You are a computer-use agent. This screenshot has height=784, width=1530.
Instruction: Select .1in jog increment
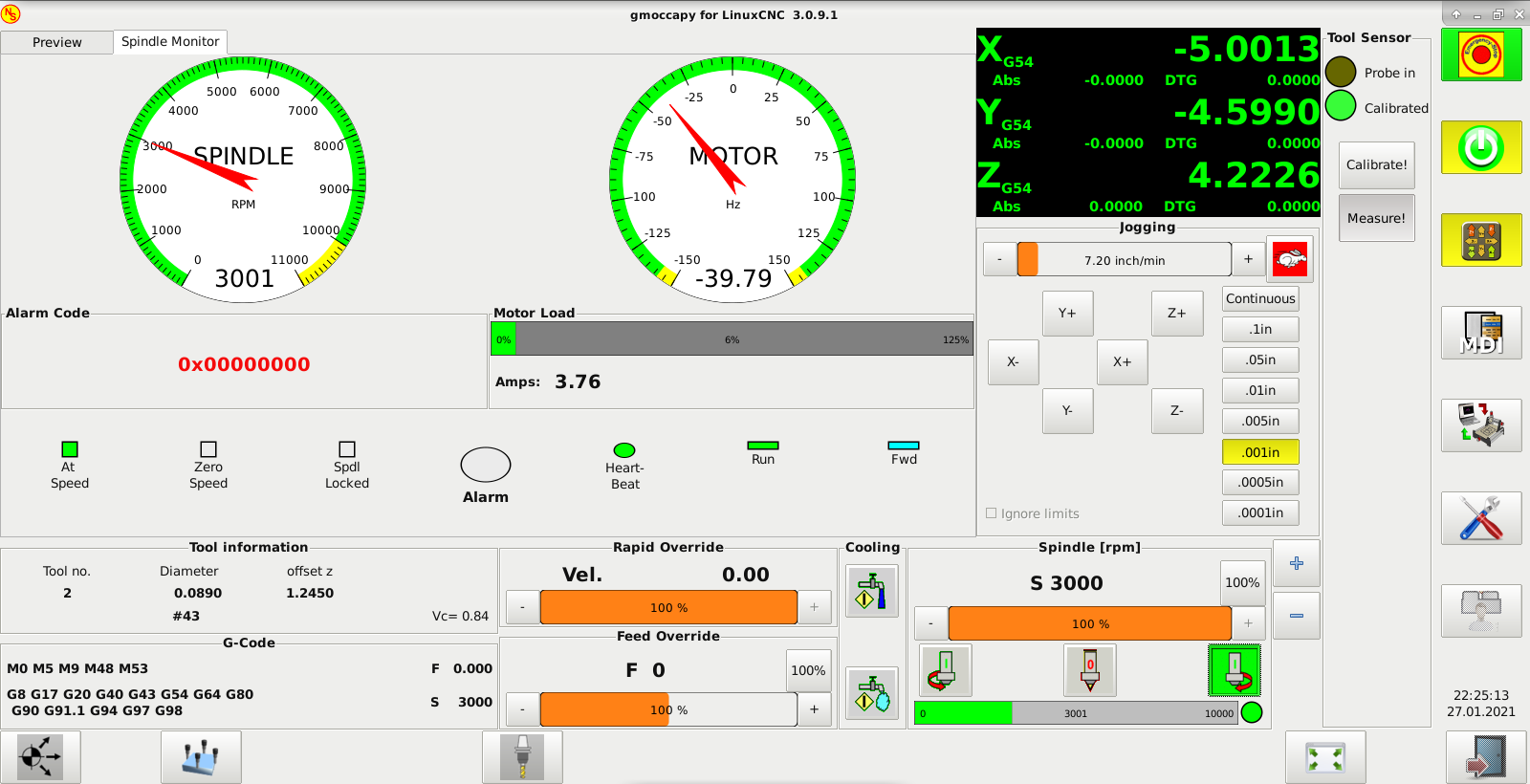(1260, 329)
